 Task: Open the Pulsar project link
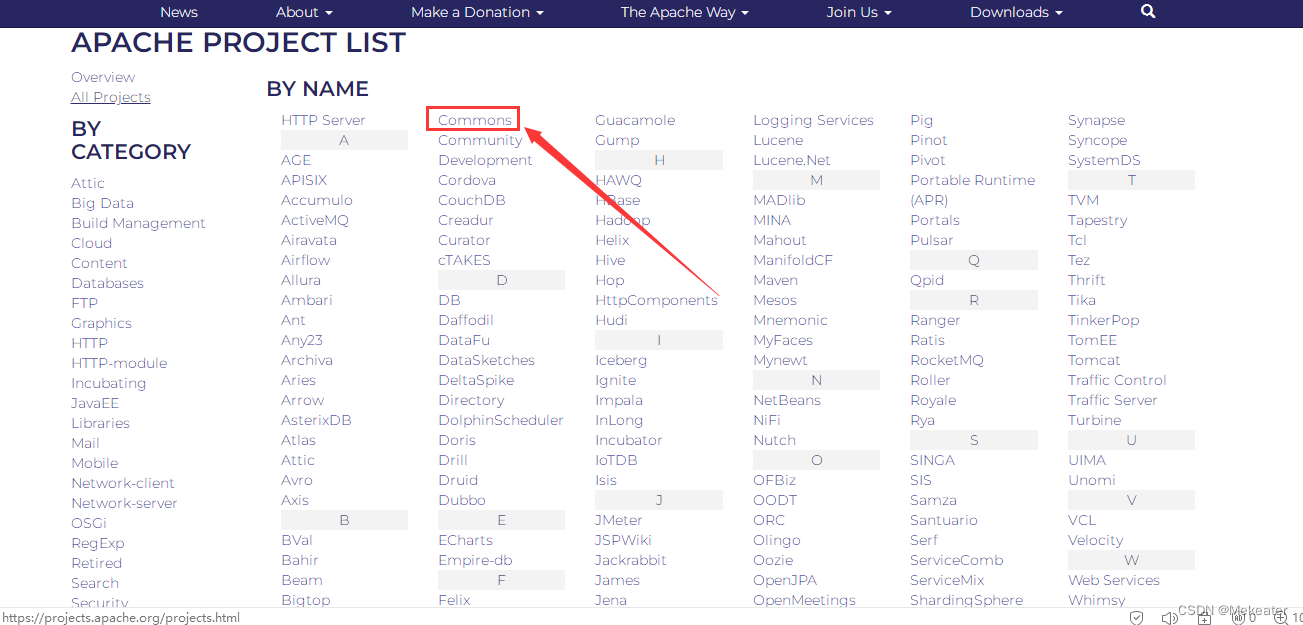pos(932,240)
